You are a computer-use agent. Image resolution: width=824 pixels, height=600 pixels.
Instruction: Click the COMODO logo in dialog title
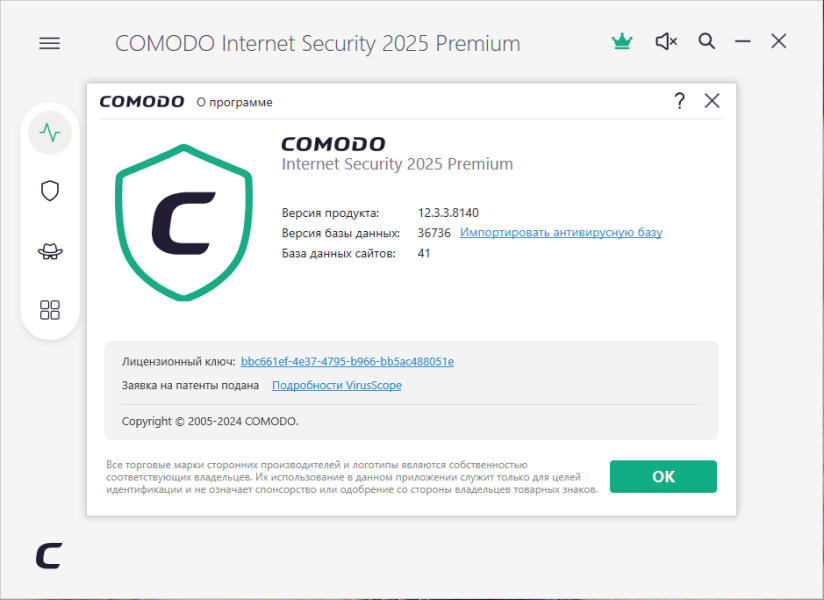click(142, 101)
